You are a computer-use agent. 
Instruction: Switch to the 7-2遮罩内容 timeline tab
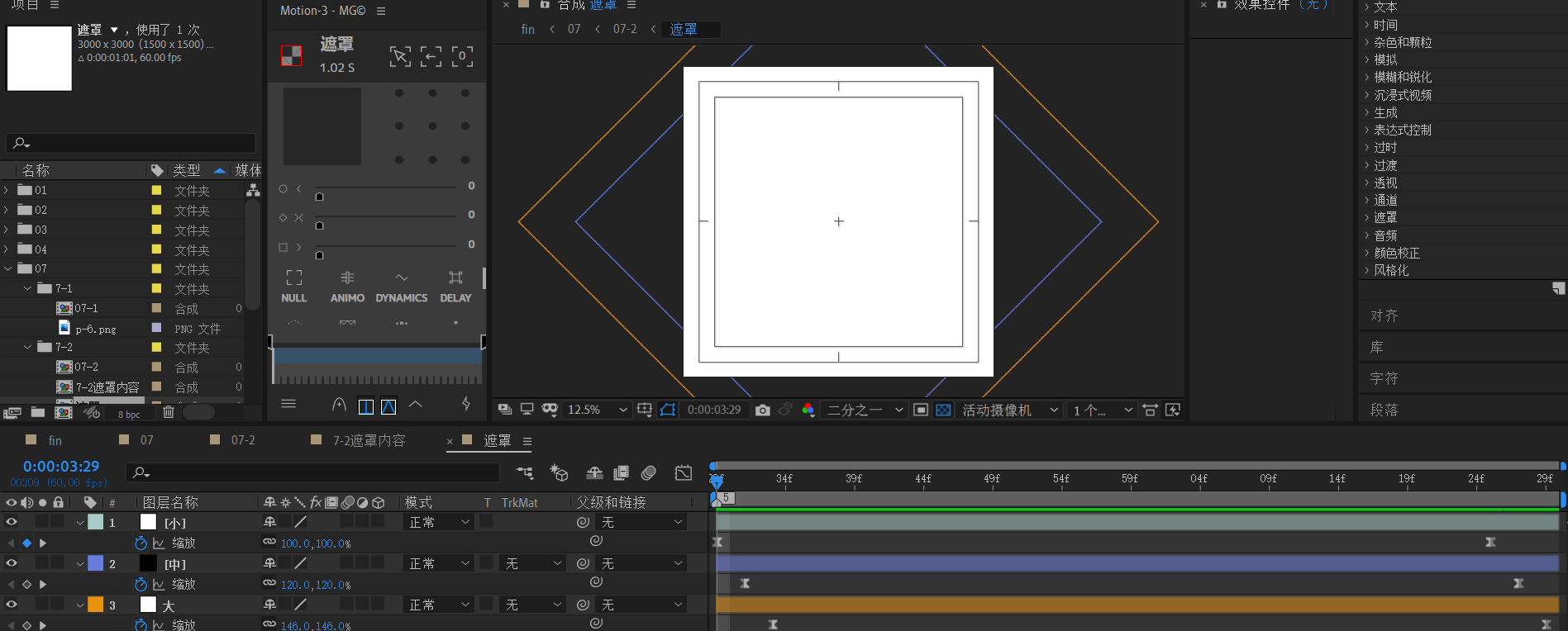369,440
